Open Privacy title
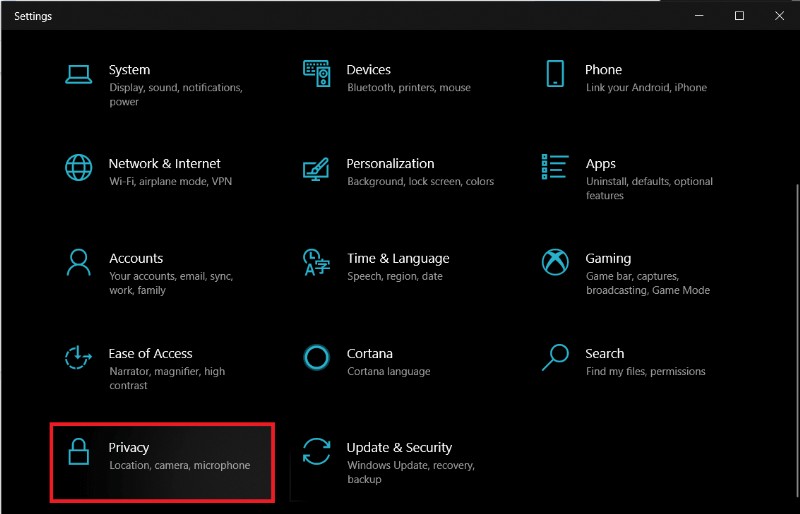This screenshot has width=800, height=514. click(x=129, y=448)
